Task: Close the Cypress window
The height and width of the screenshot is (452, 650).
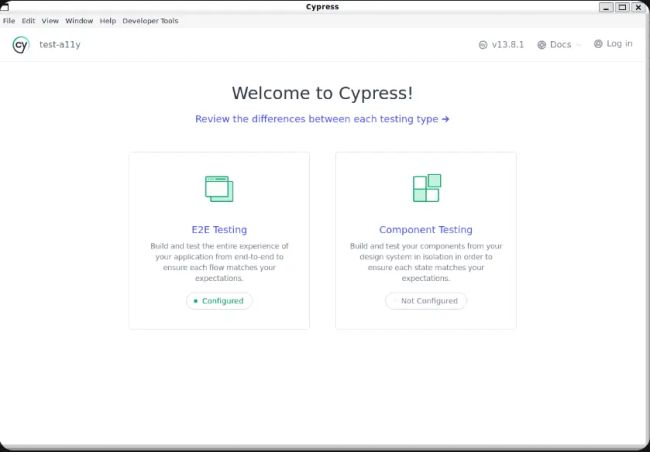Action: coord(638,7)
